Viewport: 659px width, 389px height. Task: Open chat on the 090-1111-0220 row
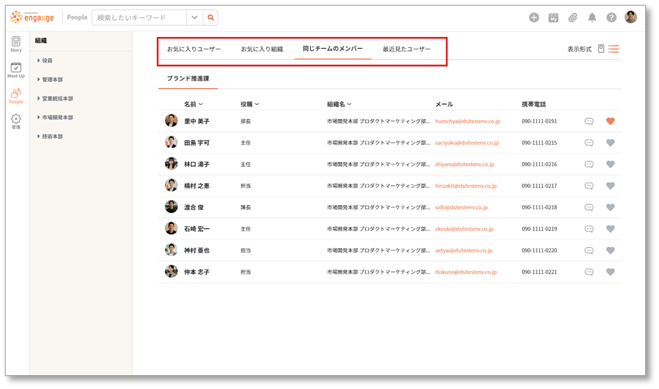click(589, 250)
